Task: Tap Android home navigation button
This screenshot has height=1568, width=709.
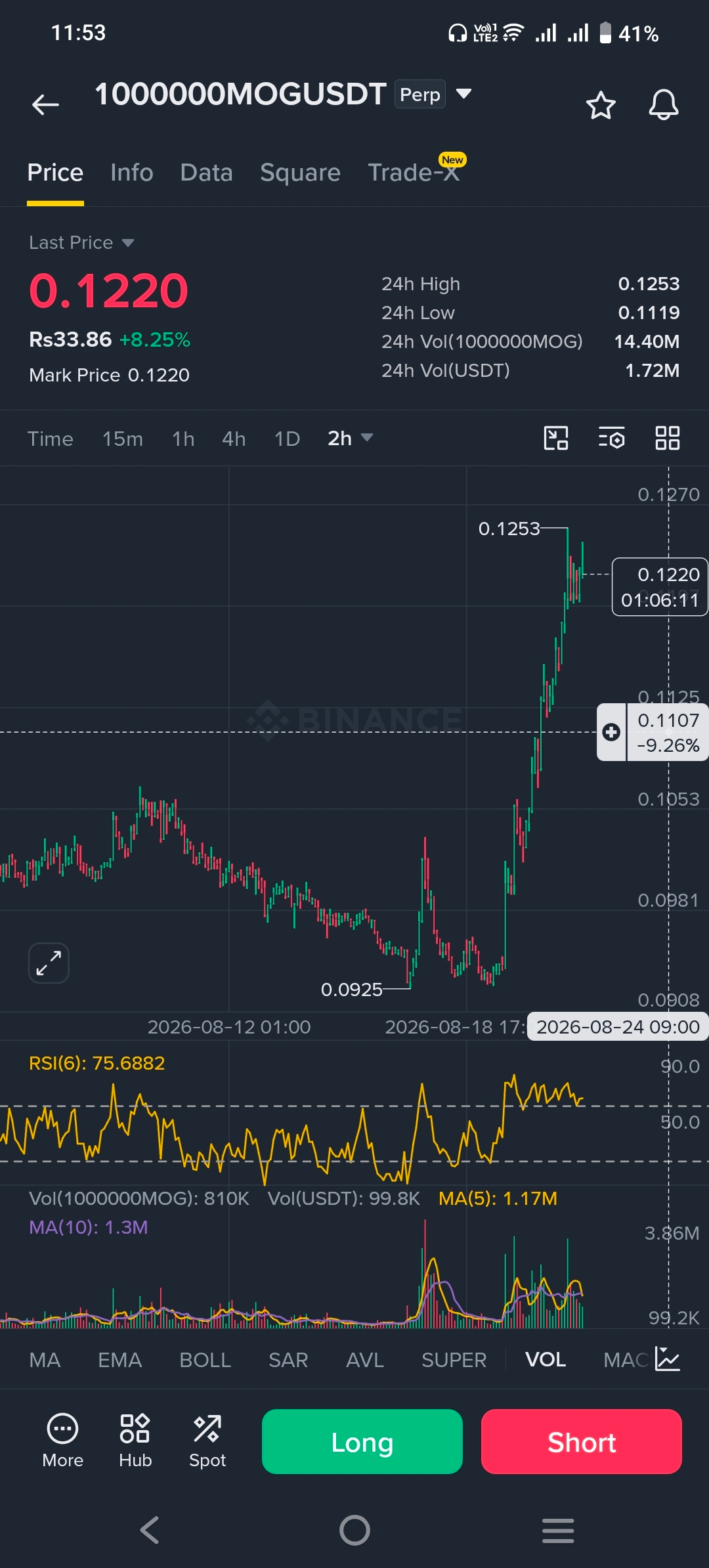Action: [x=354, y=1530]
